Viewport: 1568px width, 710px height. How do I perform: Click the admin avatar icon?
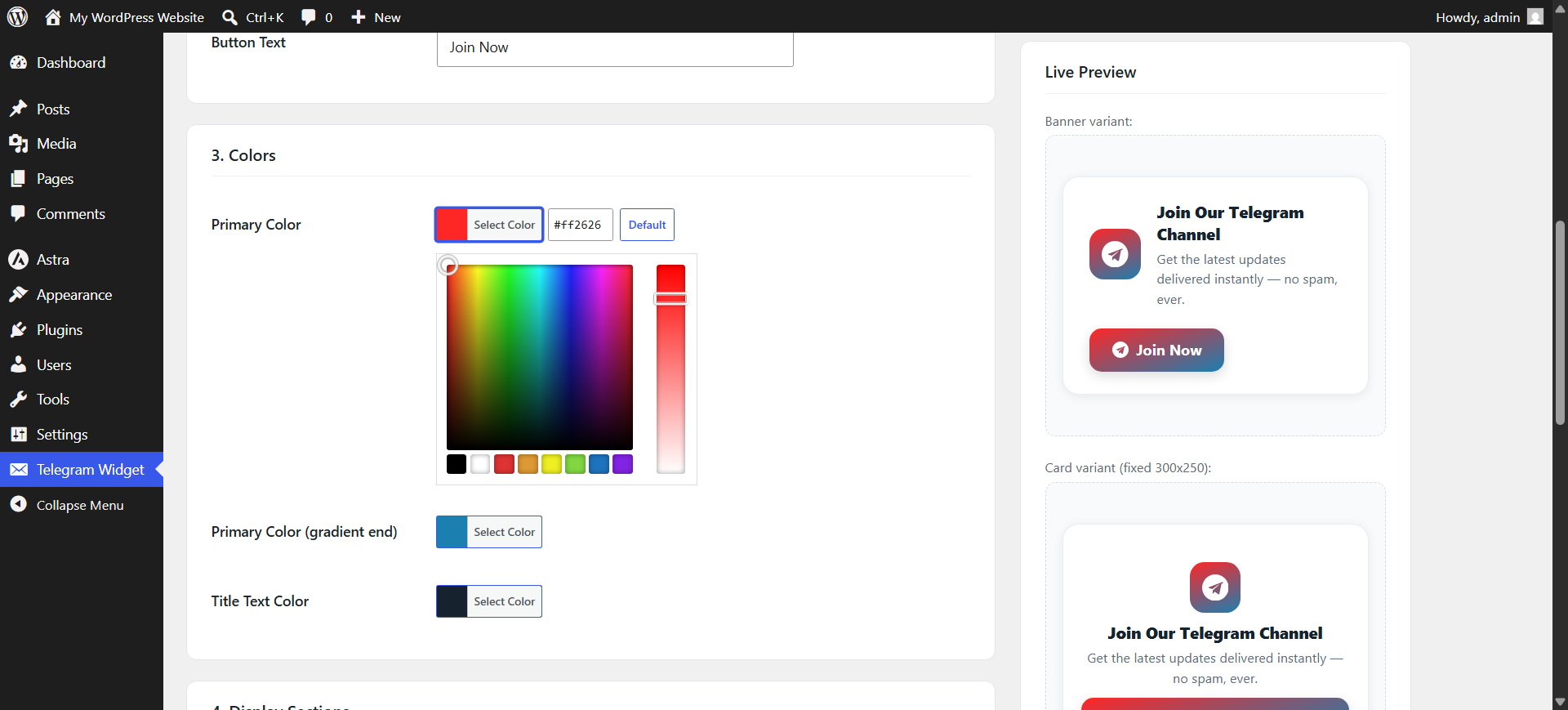tap(1535, 17)
